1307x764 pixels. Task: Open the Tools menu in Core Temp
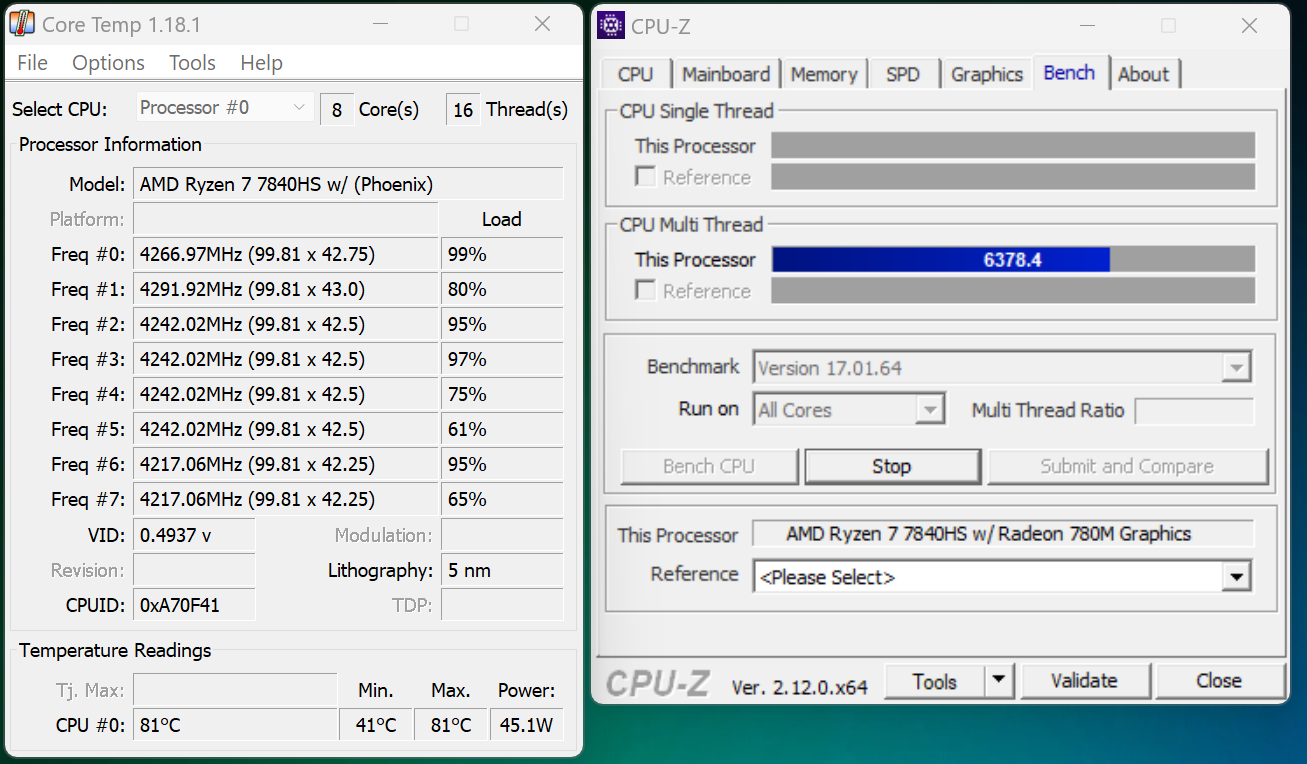(192, 63)
